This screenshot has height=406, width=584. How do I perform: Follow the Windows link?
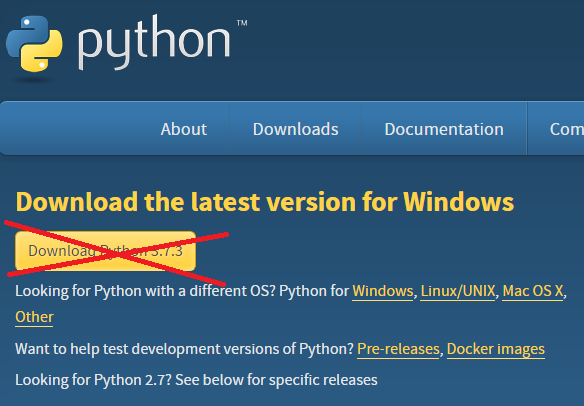(x=383, y=291)
